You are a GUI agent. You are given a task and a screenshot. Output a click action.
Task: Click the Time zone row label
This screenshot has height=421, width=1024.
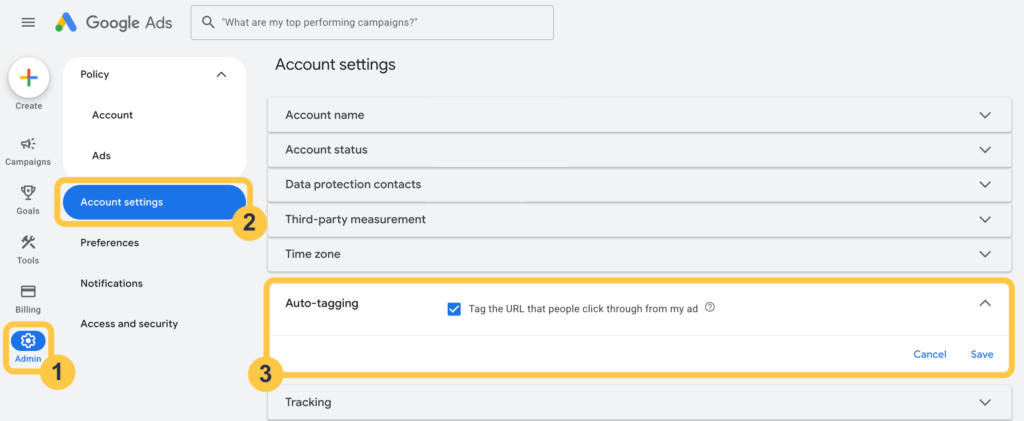click(313, 254)
